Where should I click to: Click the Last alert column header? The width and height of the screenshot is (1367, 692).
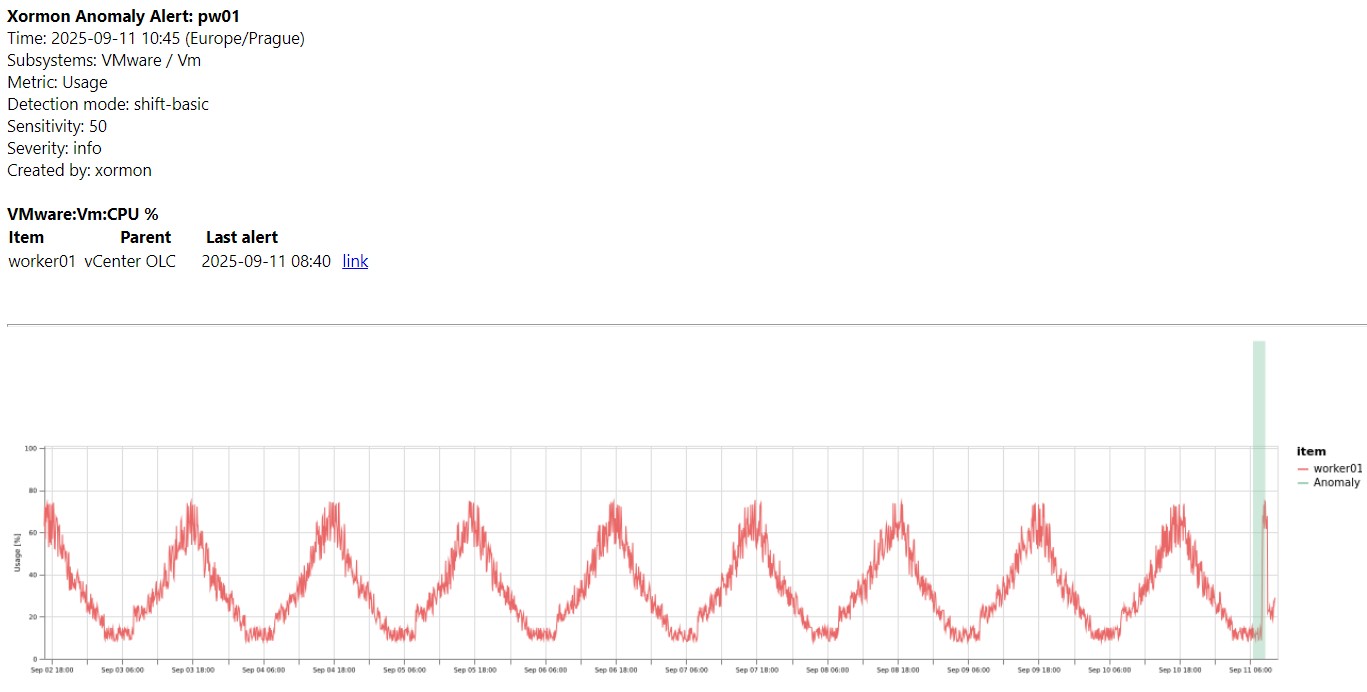point(242,237)
